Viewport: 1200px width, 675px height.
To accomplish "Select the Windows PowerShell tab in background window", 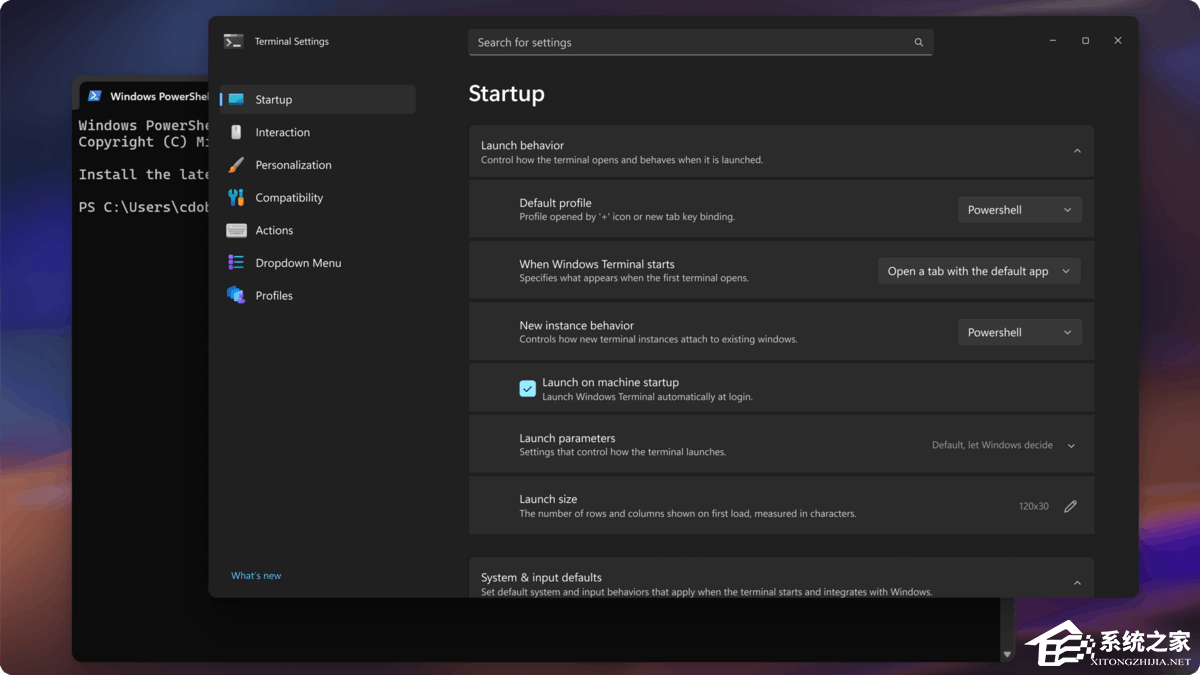I will pyautogui.click(x=145, y=97).
